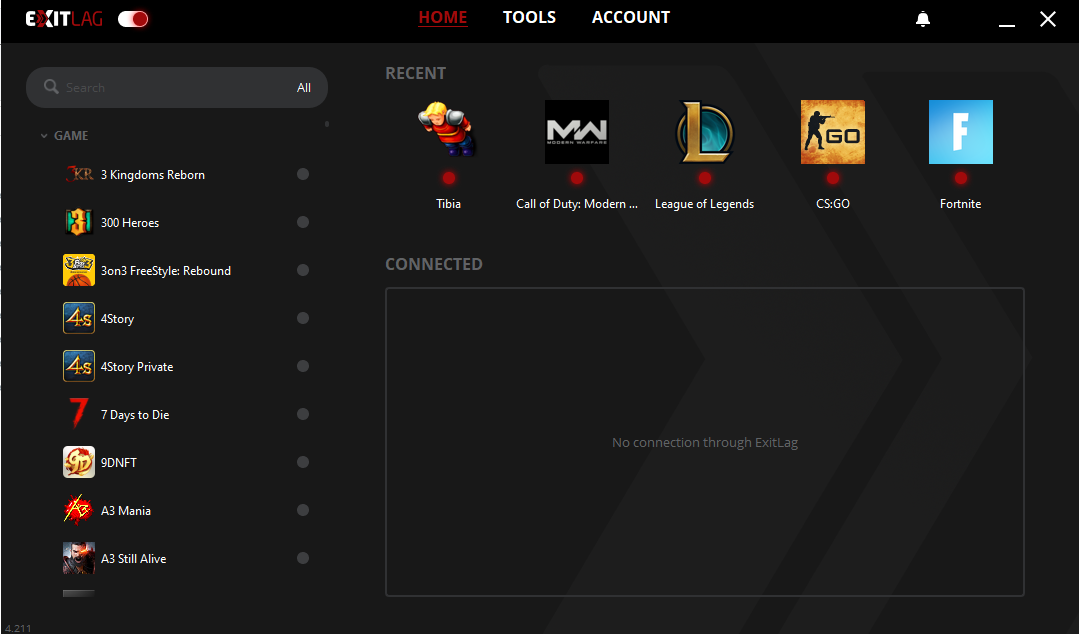The width and height of the screenshot is (1079, 634).
Task: Collapse the GAME list section
Action: tap(44, 136)
